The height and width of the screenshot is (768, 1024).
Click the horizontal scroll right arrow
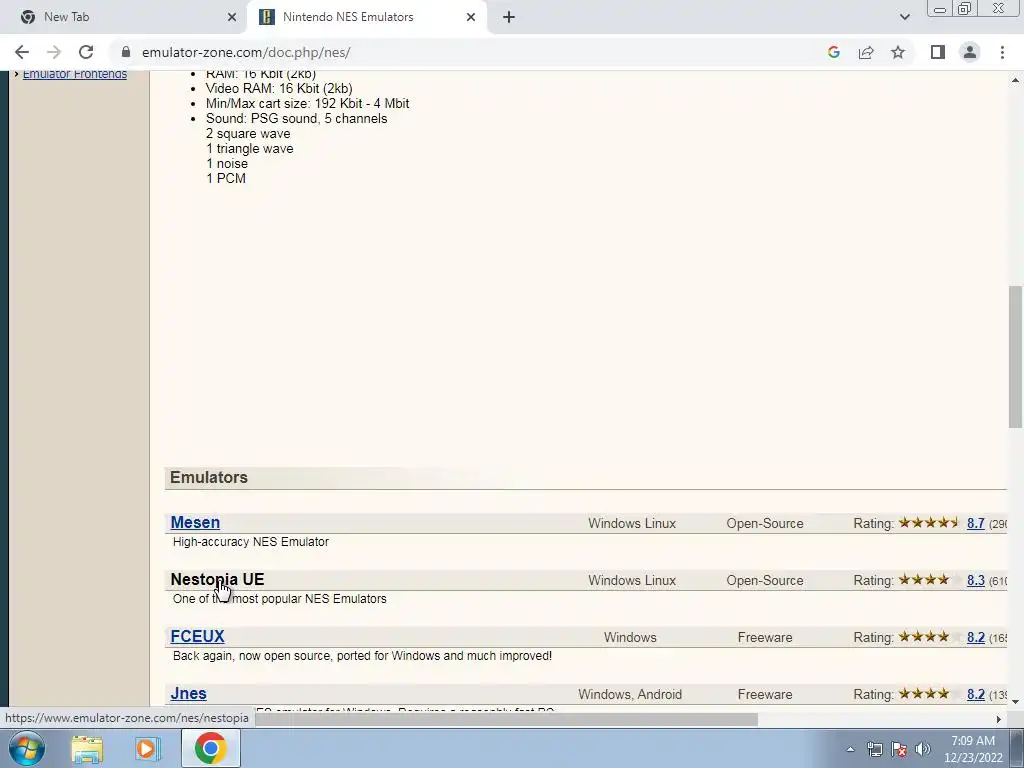[x=998, y=719]
